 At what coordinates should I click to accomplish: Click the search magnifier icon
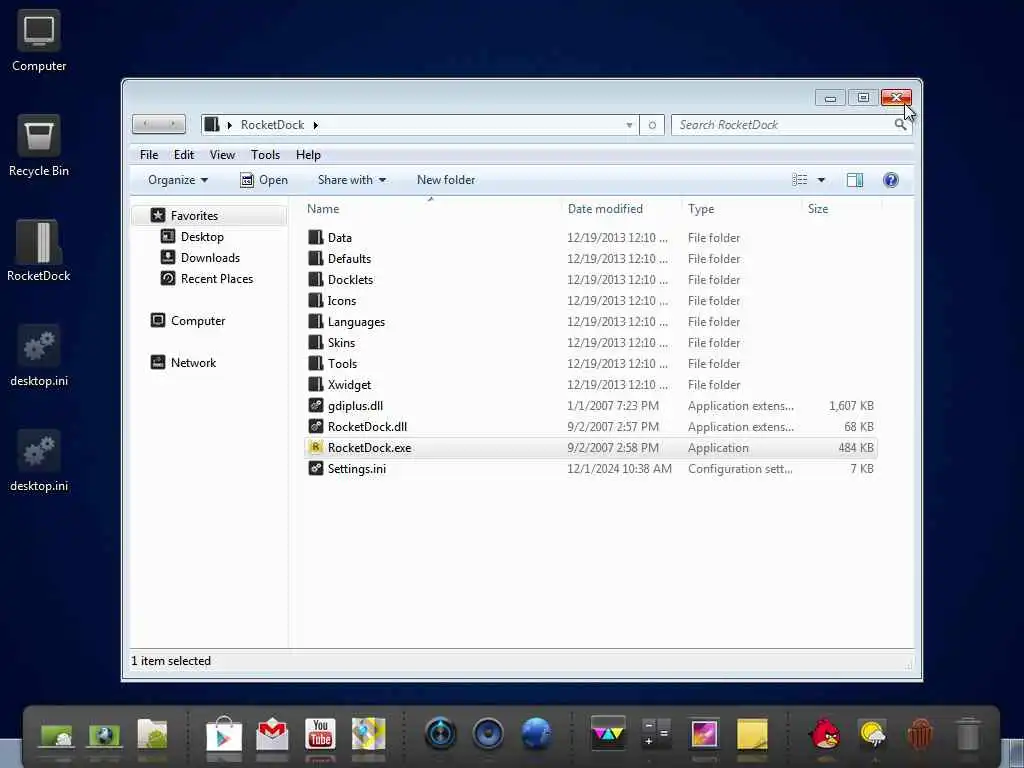click(901, 124)
